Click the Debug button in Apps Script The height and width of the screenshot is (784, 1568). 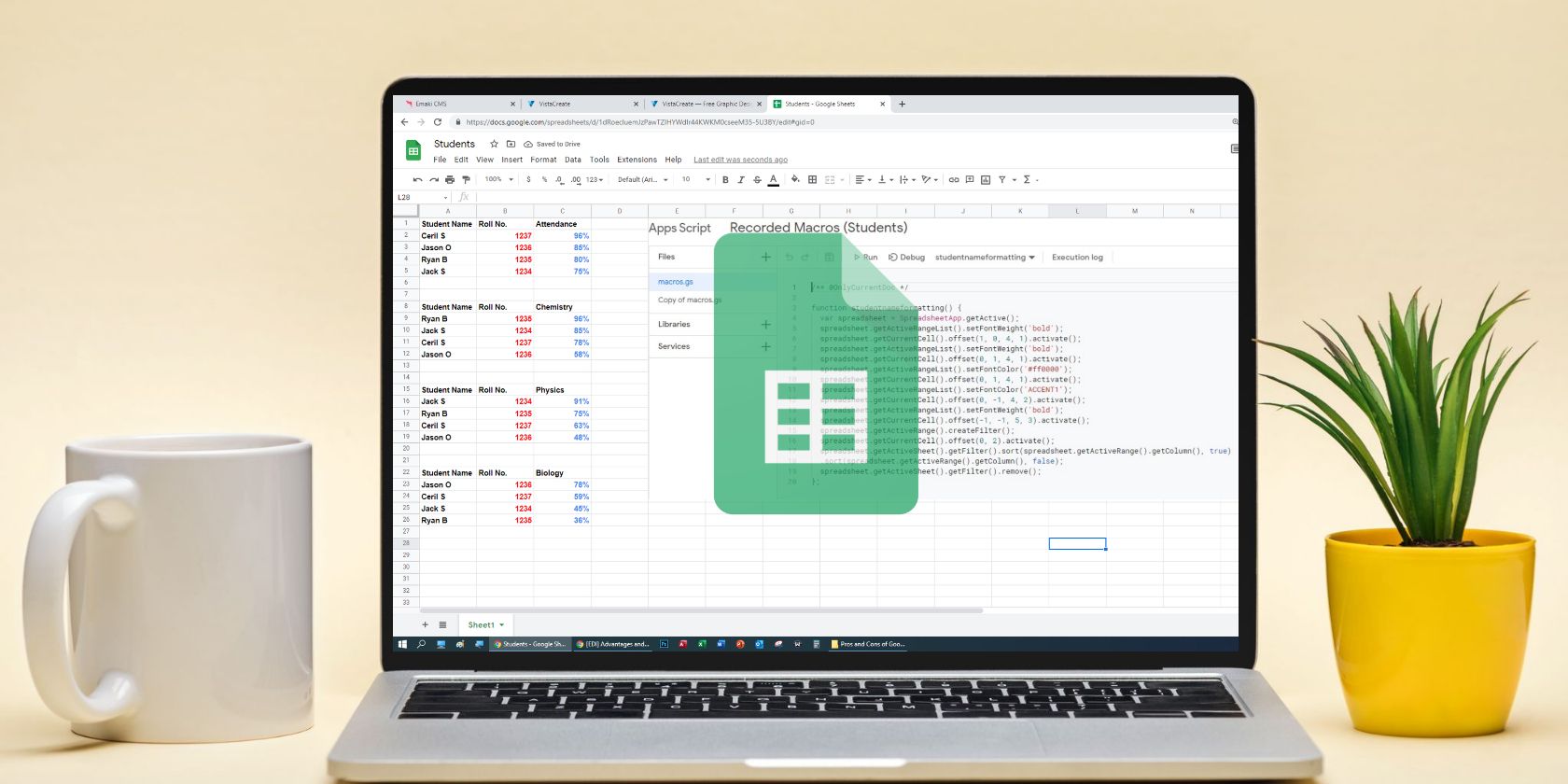pyautogui.click(x=906, y=258)
